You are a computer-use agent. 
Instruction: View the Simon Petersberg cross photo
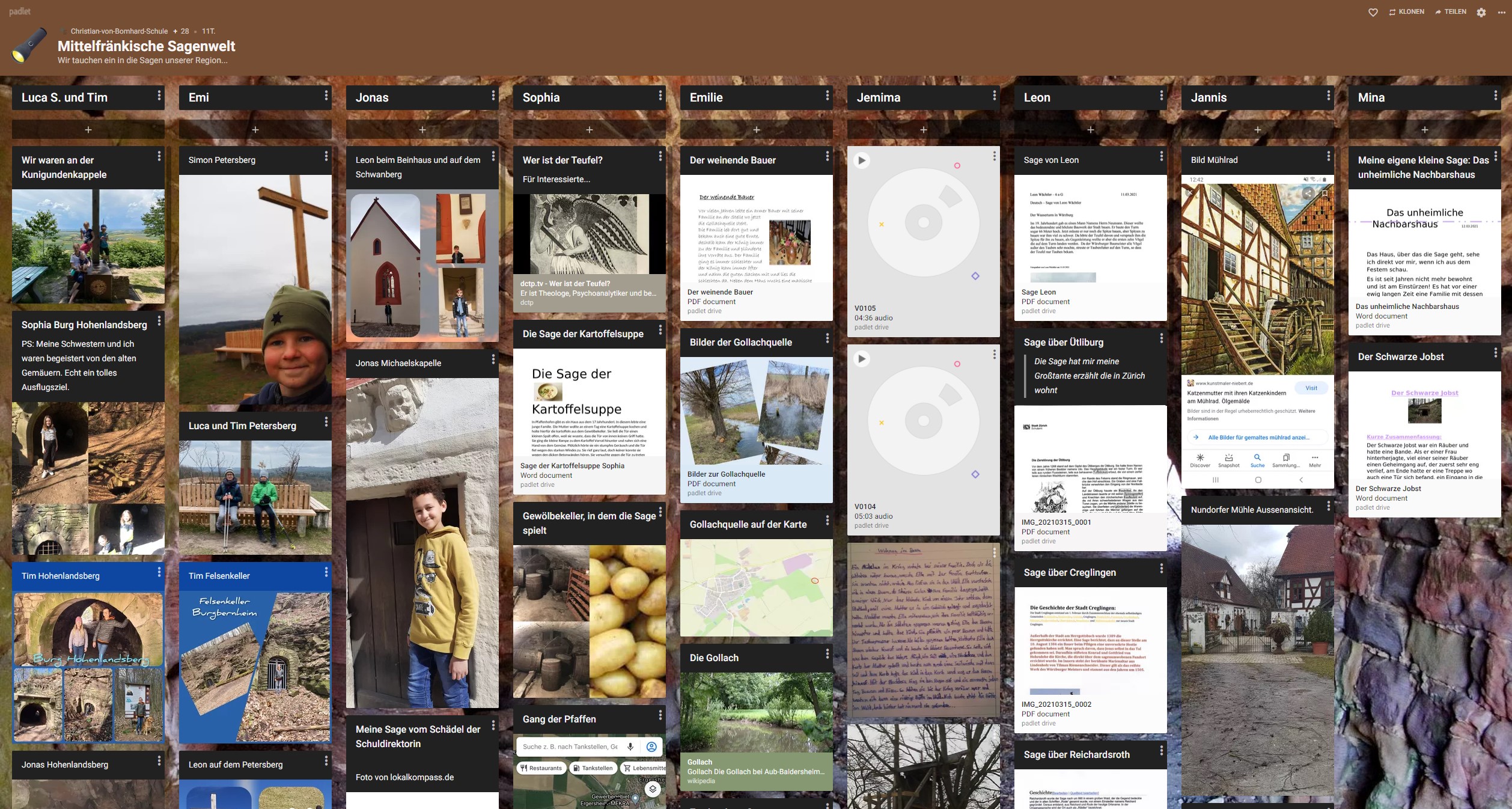(255, 289)
